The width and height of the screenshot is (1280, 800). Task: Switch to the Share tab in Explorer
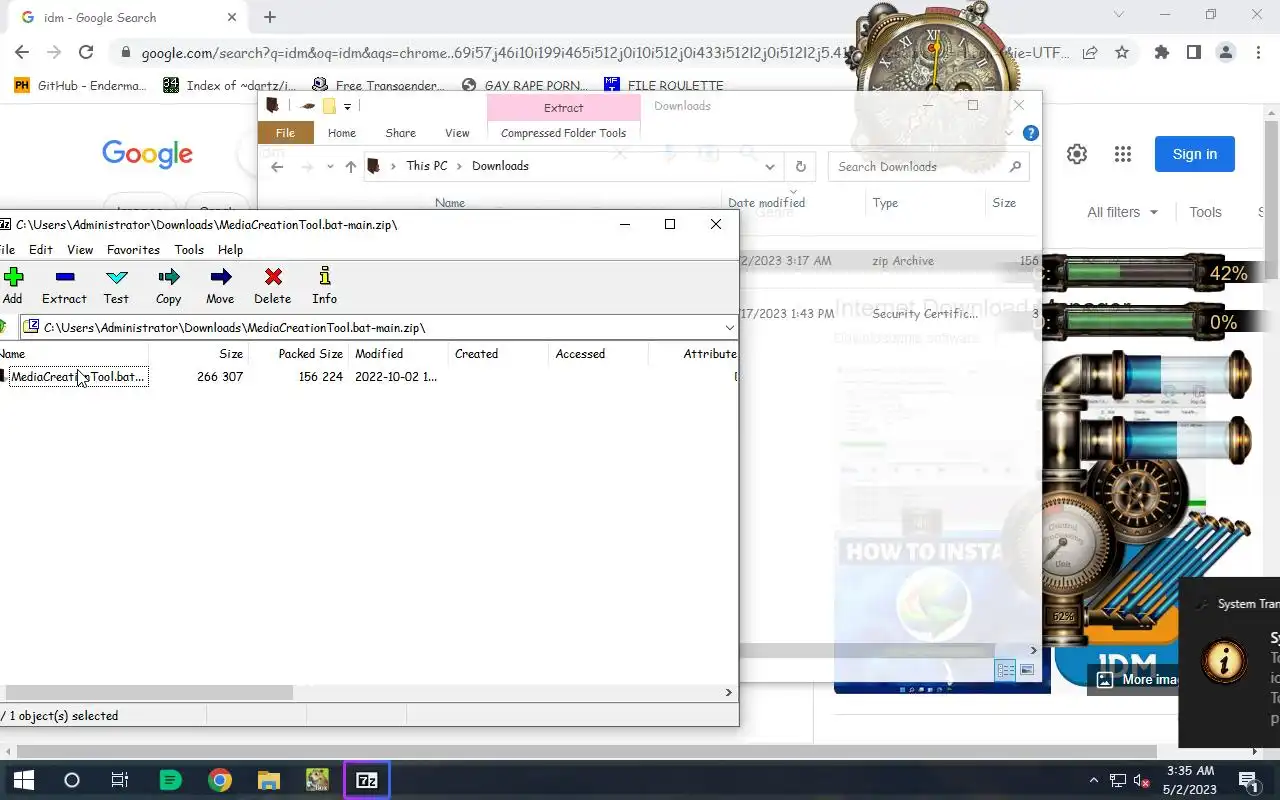[x=400, y=133]
